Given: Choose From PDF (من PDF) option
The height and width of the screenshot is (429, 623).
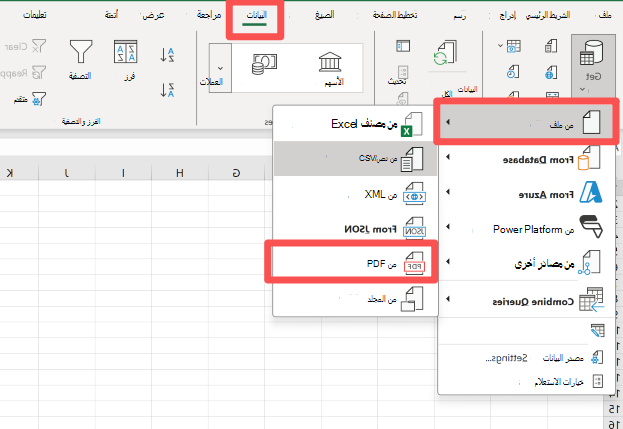Looking at the screenshot, I should coord(352,264).
